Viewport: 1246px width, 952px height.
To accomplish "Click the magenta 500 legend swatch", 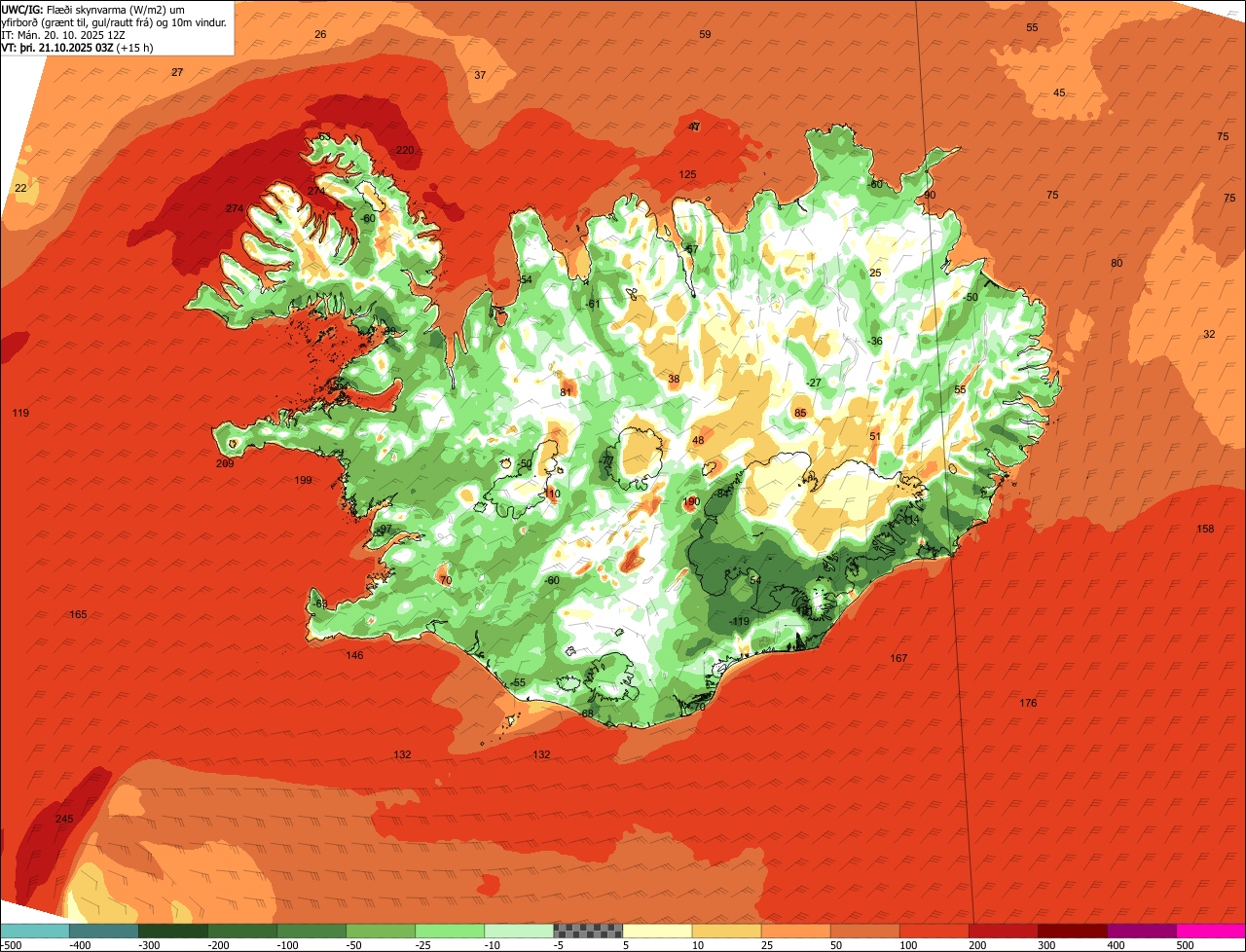I will coord(1211,931).
